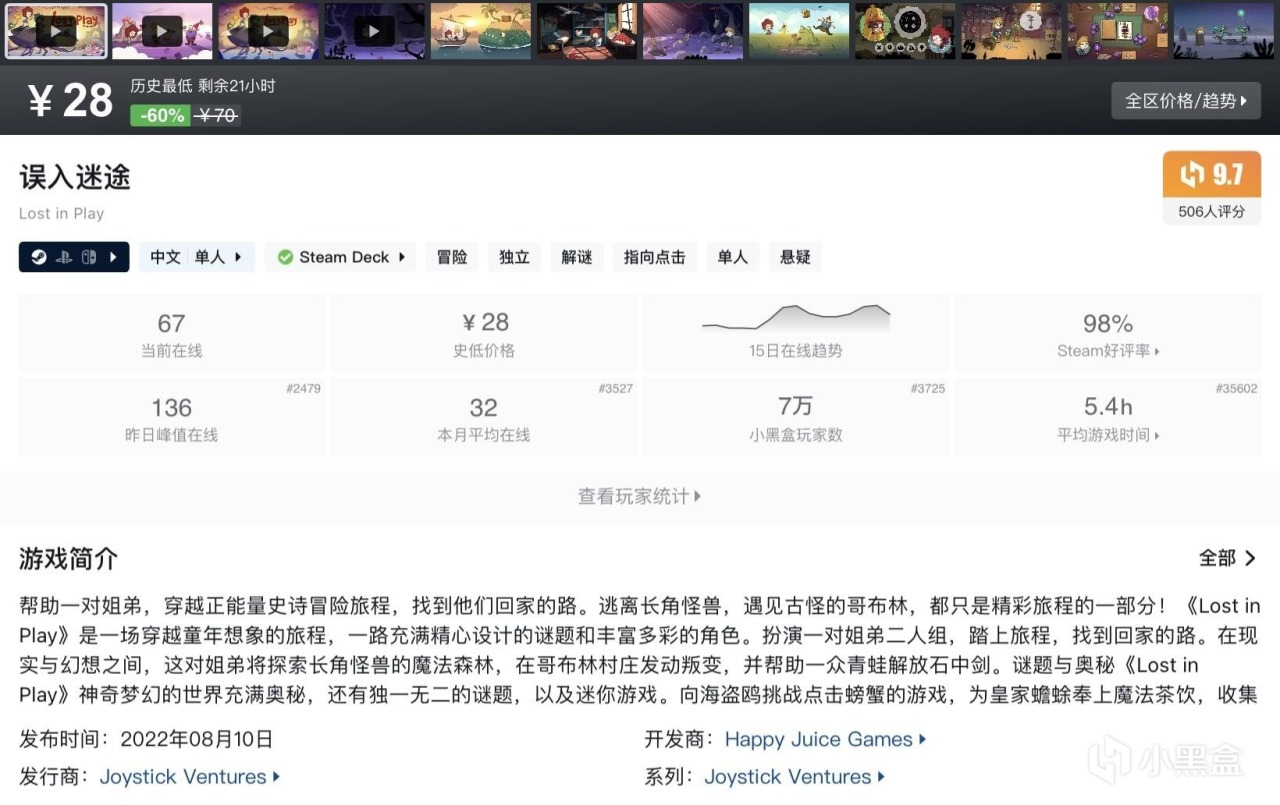The image size is (1280, 805).
Task: Play the dark purple night-scene video thumbnail
Action: click(x=374, y=31)
